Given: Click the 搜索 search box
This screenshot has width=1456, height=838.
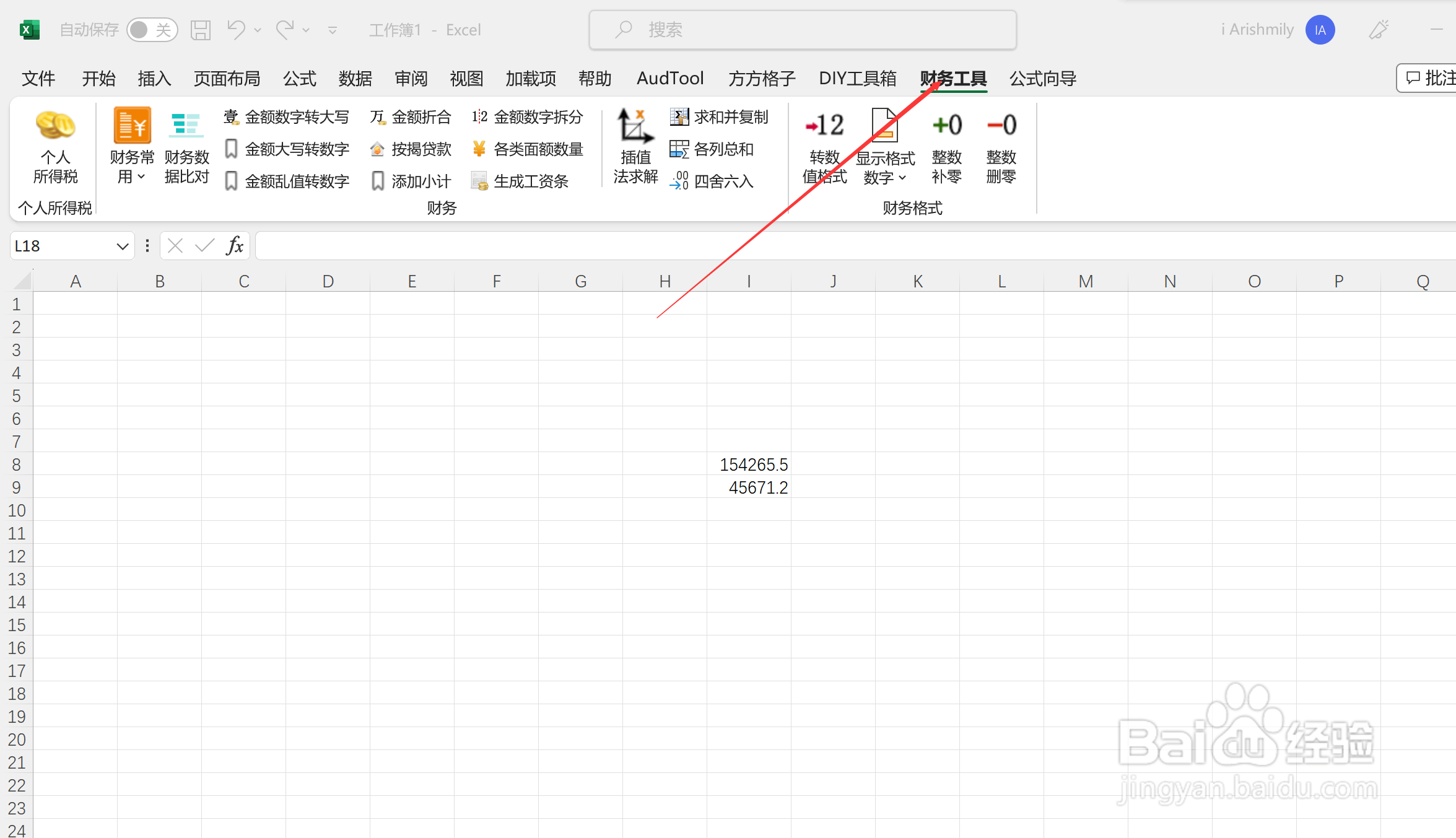Looking at the screenshot, I should point(803,30).
